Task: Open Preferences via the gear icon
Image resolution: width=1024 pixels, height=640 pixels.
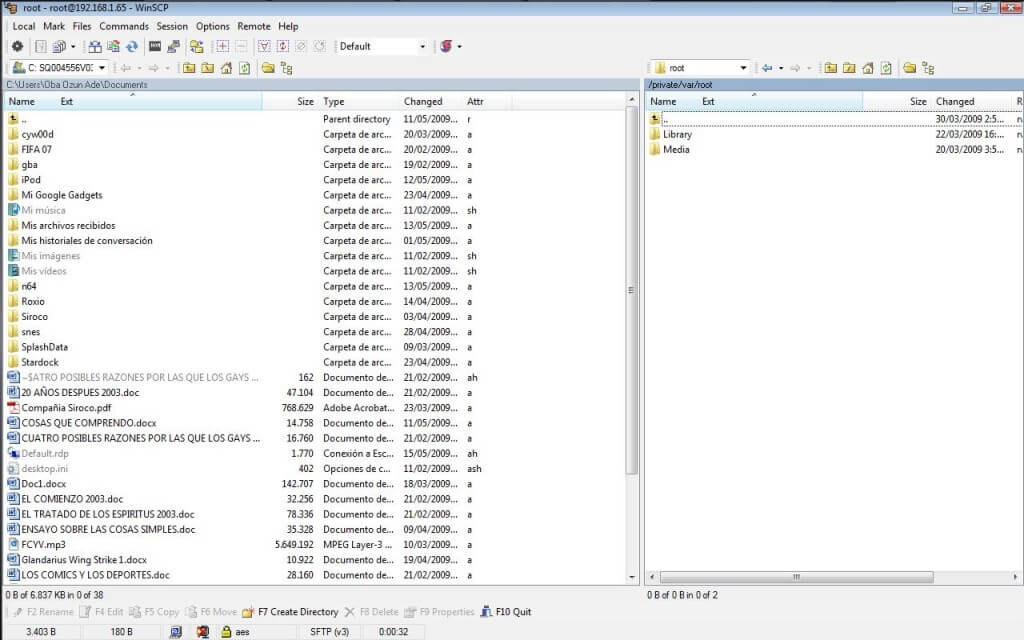Action: coord(18,46)
